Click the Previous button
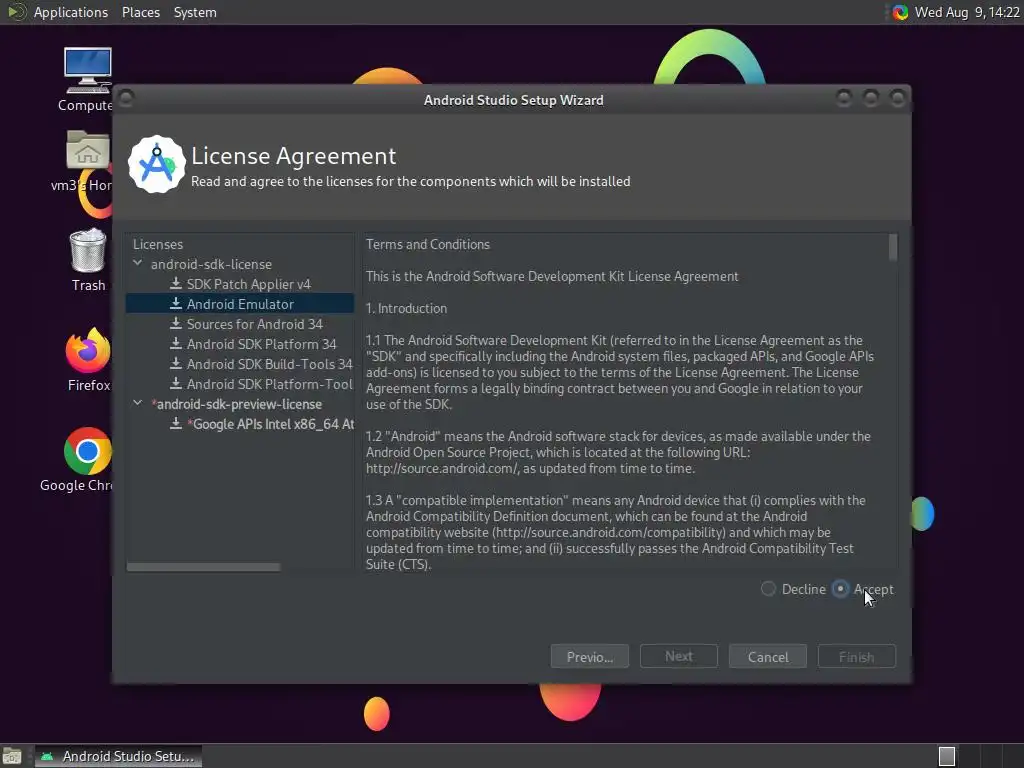The image size is (1024, 768). pyautogui.click(x=590, y=656)
